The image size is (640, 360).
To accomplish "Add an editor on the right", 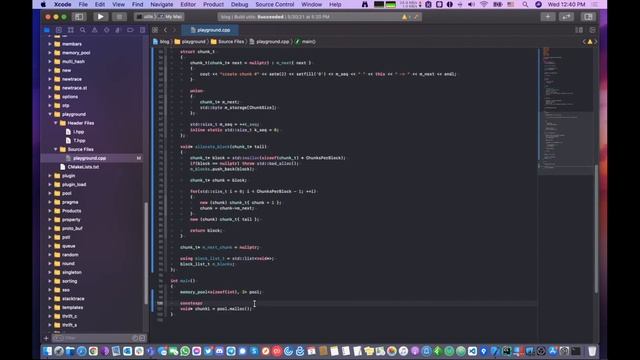I will click(x=593, y=30).
